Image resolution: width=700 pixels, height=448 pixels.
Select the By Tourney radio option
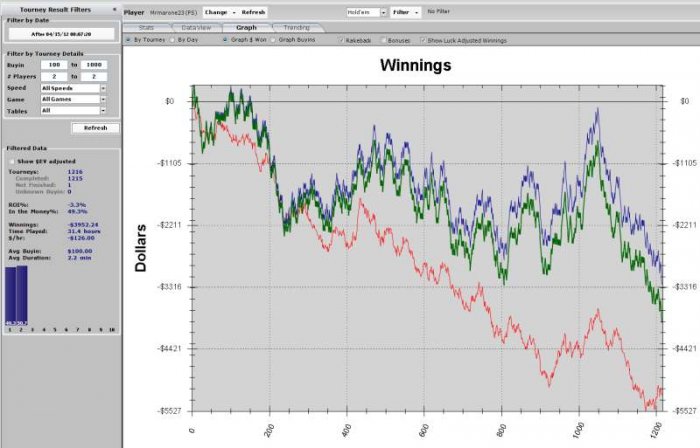pyautogui.click(x=128, y=40)
